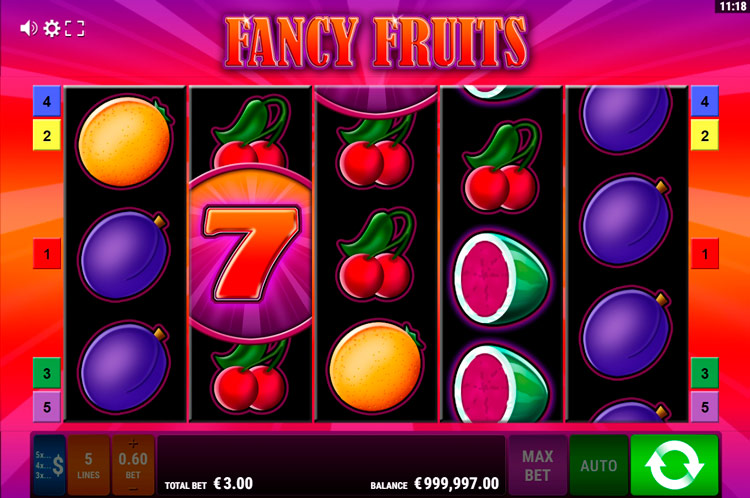The image size is (750, 498).
Task: Click the AUTO spin button
Action: [x=599, y=465]
